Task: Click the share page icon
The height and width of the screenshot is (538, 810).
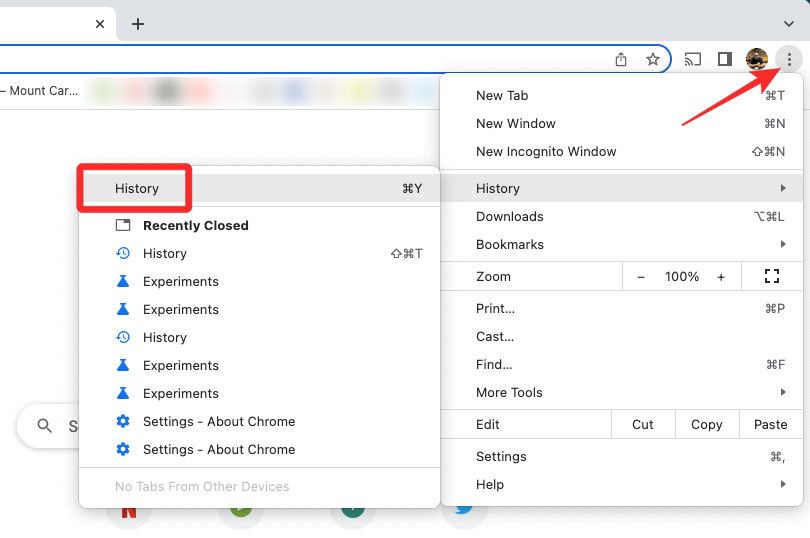Action: [621, 59]
